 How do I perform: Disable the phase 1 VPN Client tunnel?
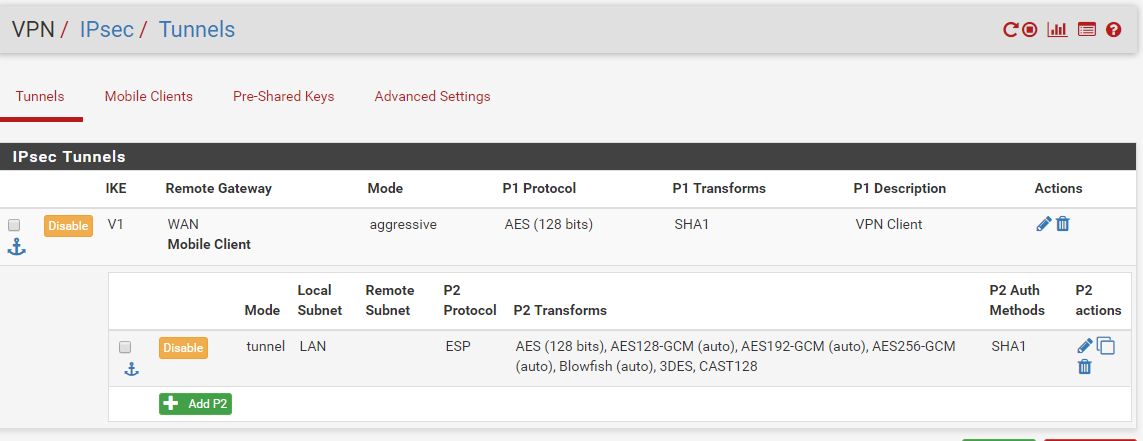(x=69, y=226)
